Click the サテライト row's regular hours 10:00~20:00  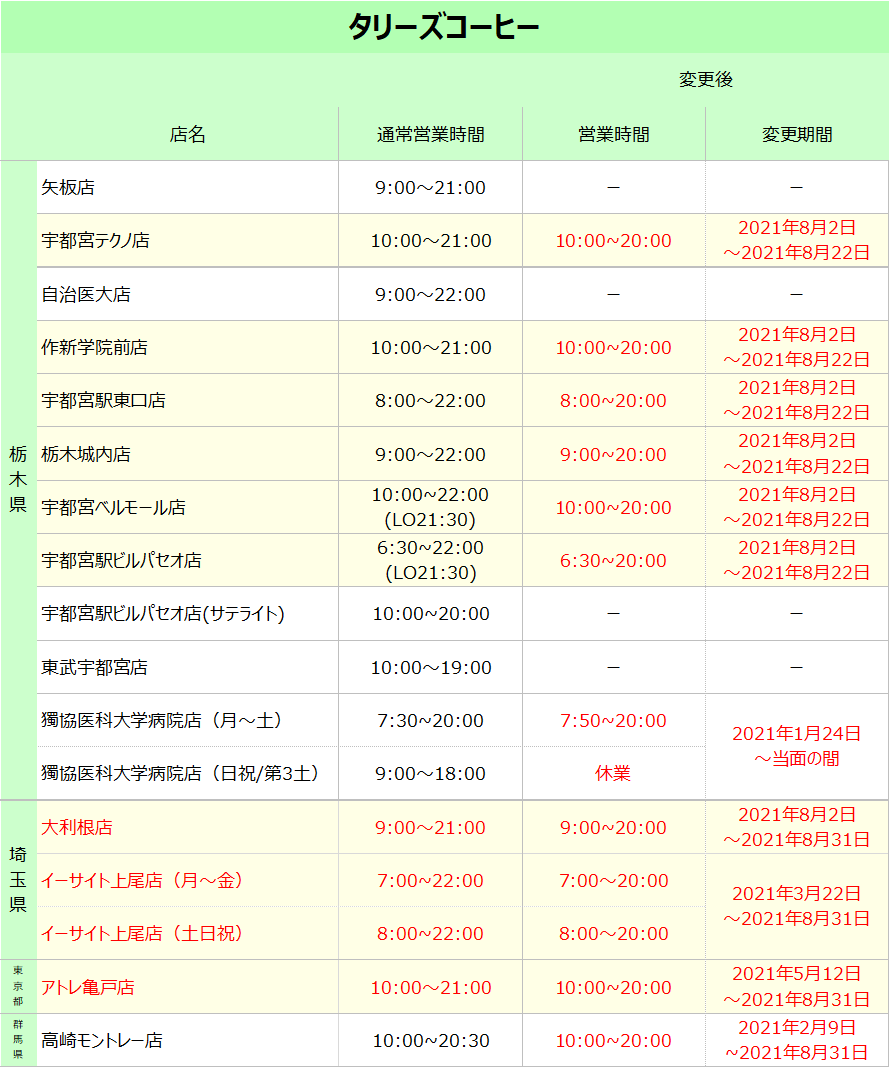tap(430, 614)
